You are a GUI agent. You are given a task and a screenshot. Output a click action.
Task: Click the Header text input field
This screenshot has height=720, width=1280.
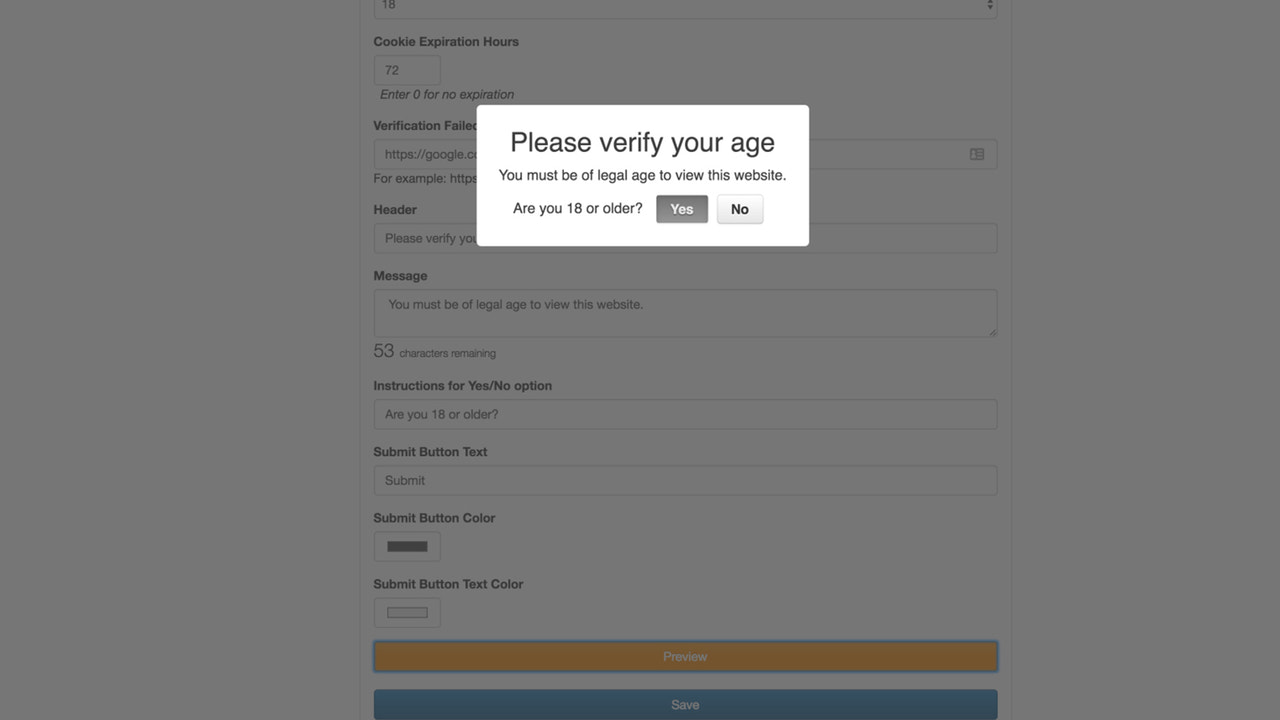coord(685,238)
